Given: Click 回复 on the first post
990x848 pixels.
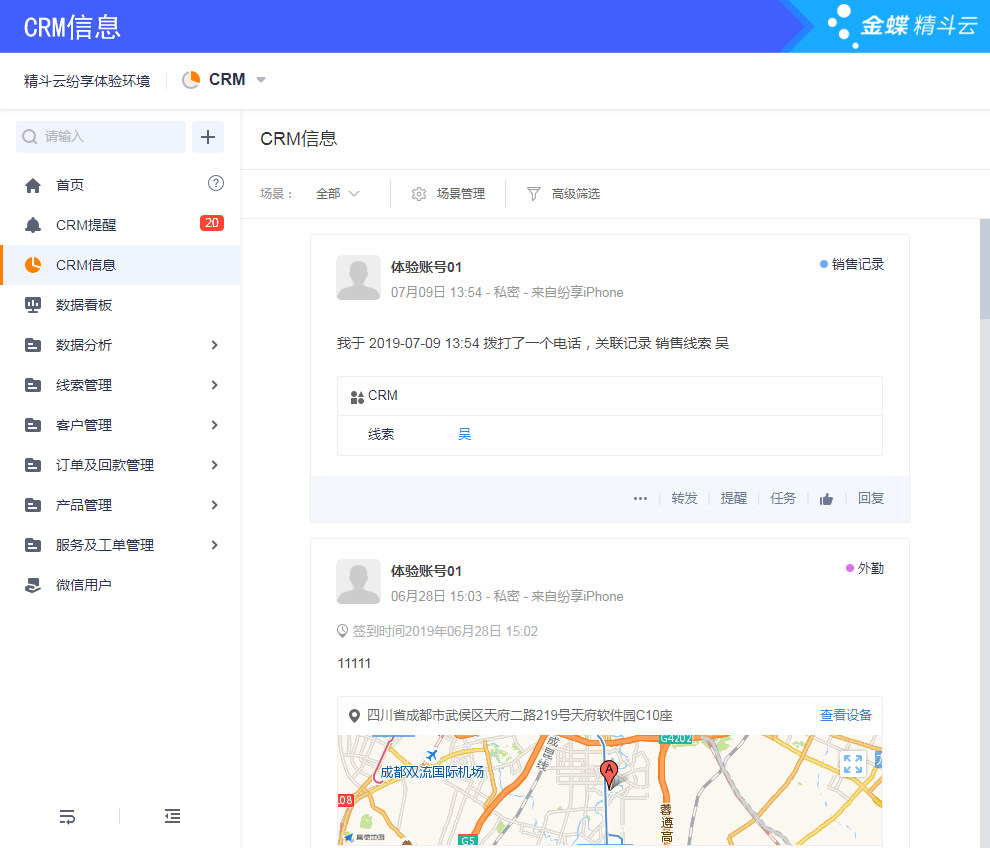Looking at the screenshot, I should (871, 499).
